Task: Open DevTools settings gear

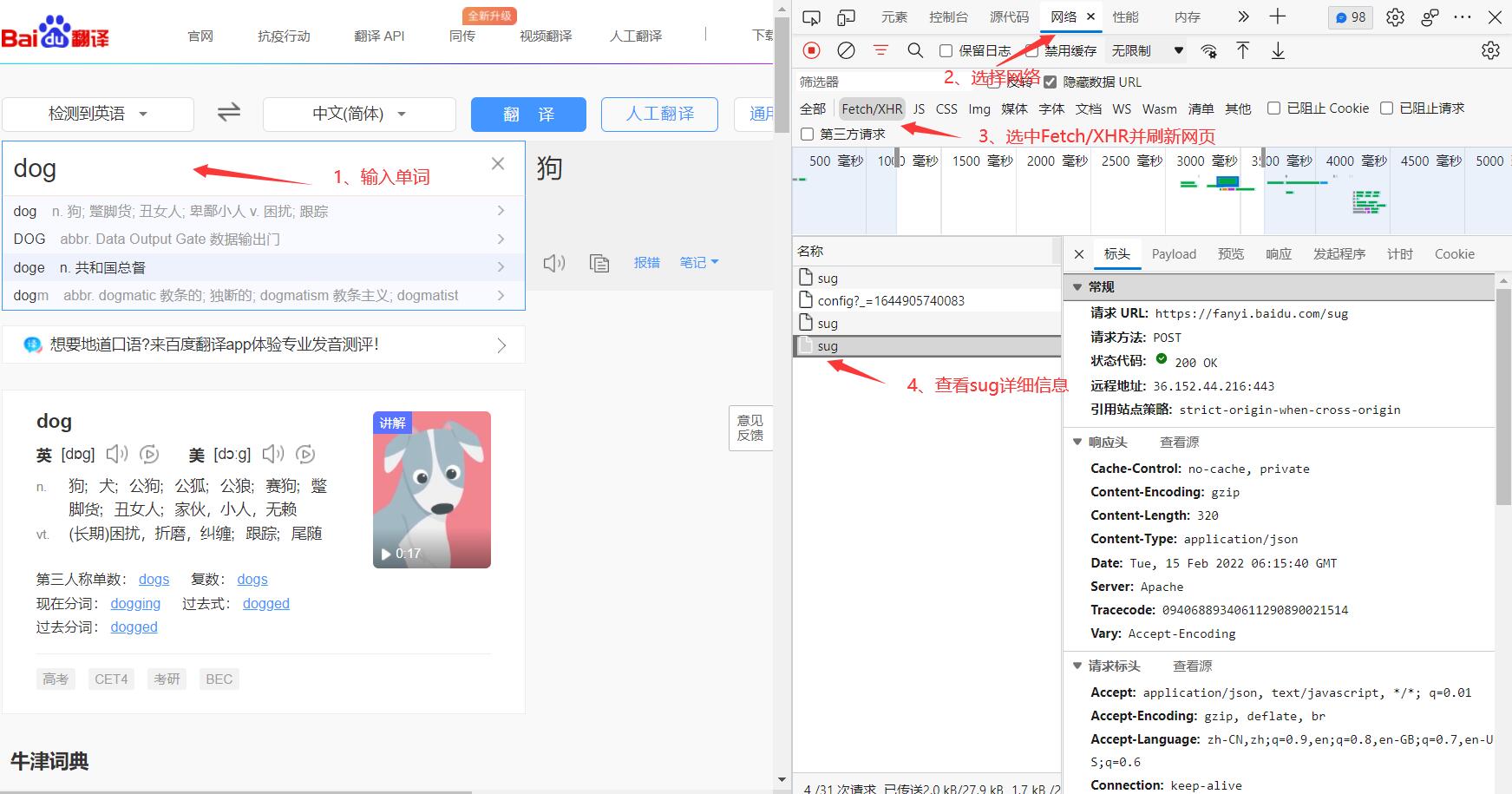Action: pos(1395,17)
